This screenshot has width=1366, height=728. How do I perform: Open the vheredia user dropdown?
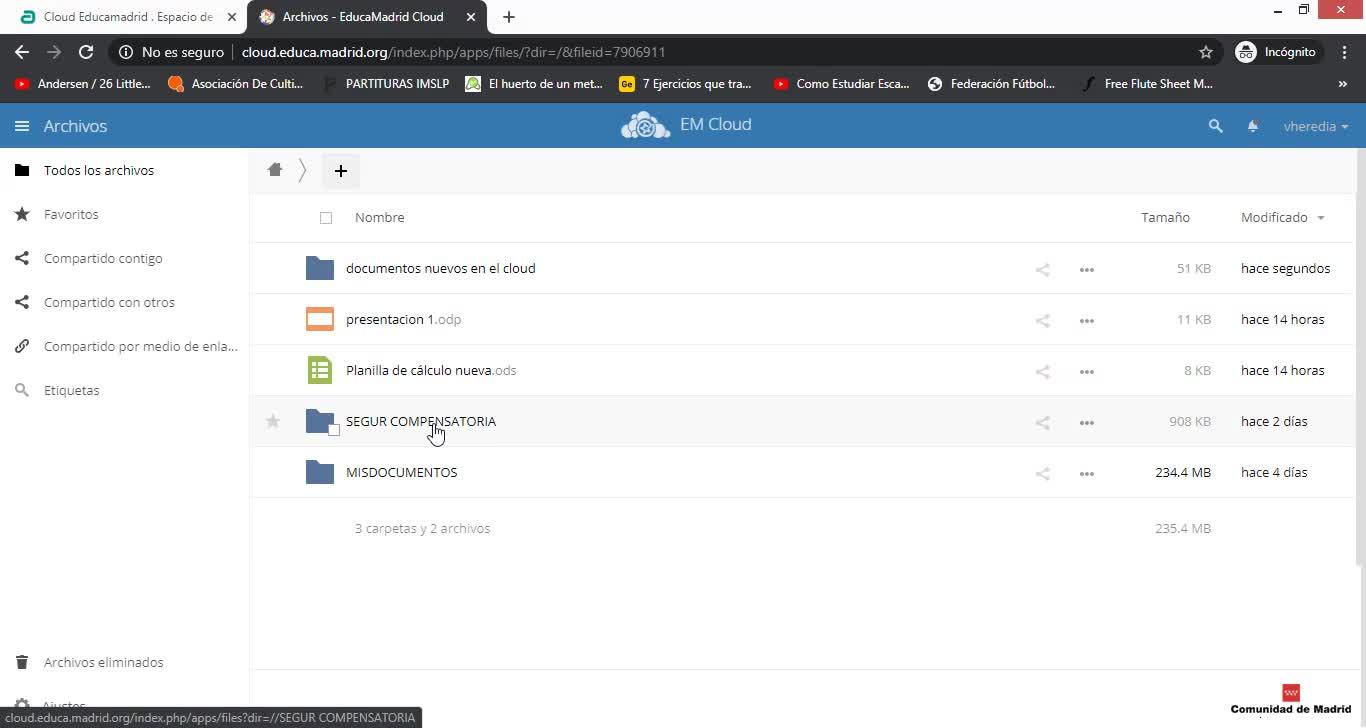click(x=1316, y=126)
